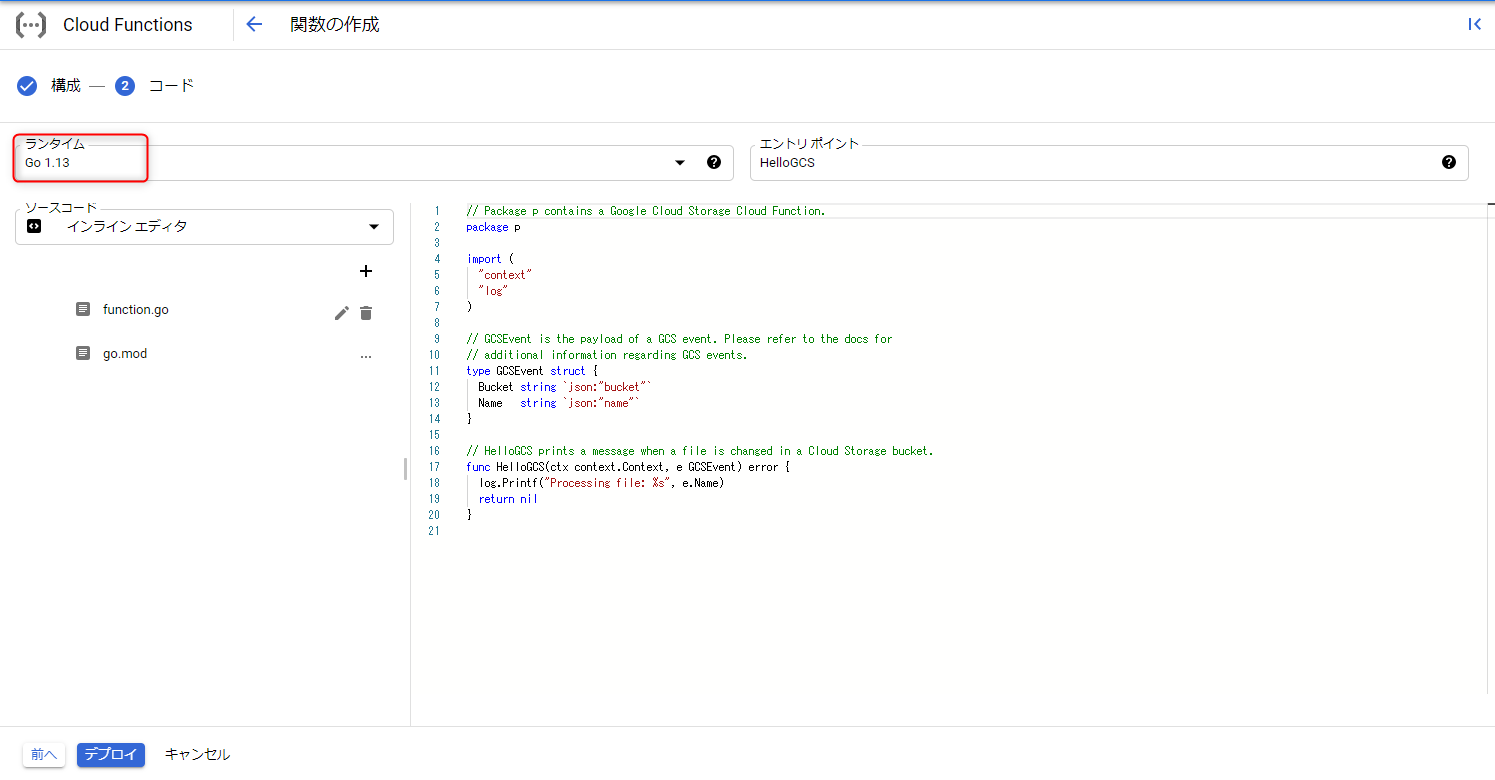The width and height of the screenshot is (1495, 780).
Task: Click line number 21 in editor
Action: tap(433, 531)
